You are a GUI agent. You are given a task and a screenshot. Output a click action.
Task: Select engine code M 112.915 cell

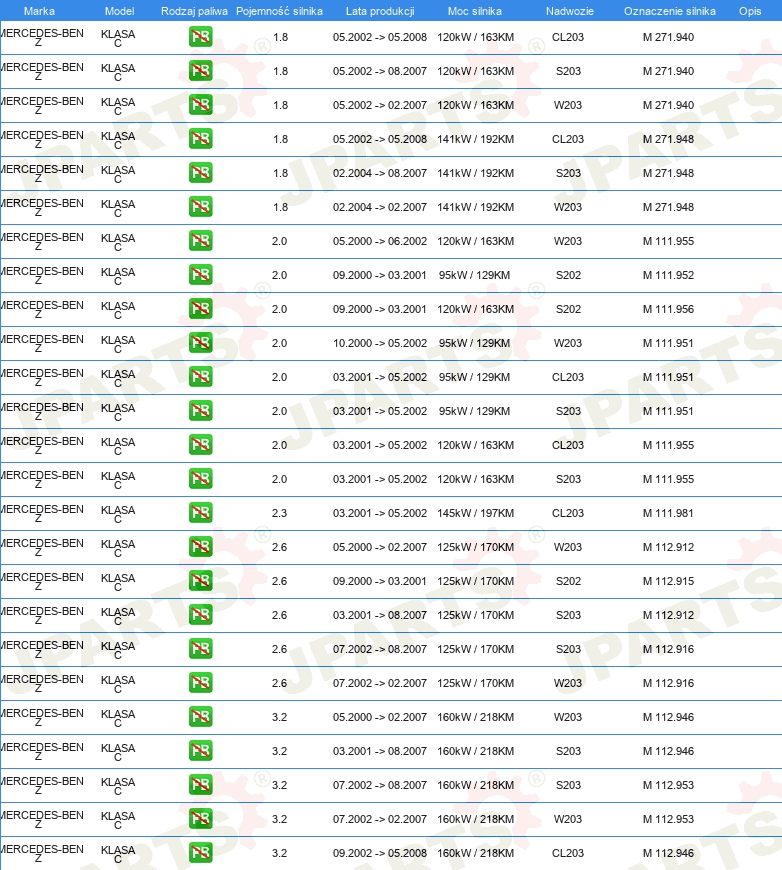(x=668, y=581)
